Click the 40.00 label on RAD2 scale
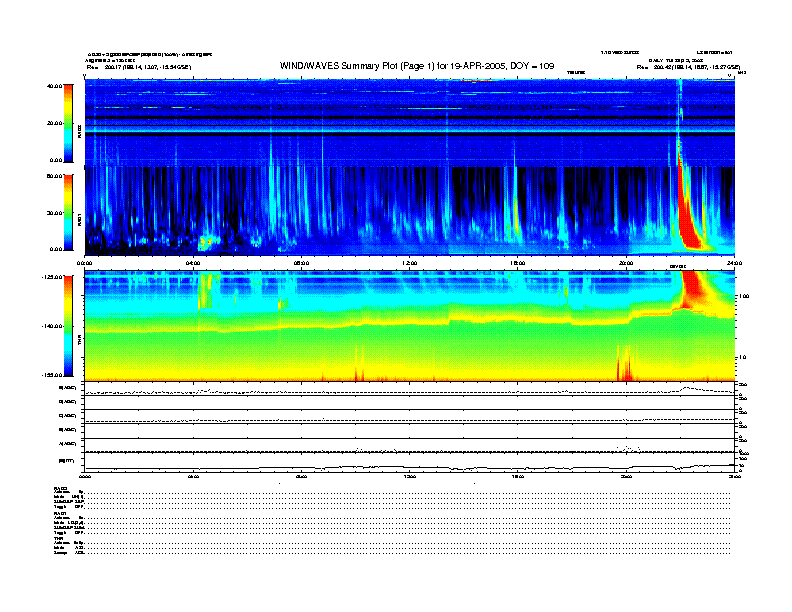792x612 pixels. pos(54,86)
